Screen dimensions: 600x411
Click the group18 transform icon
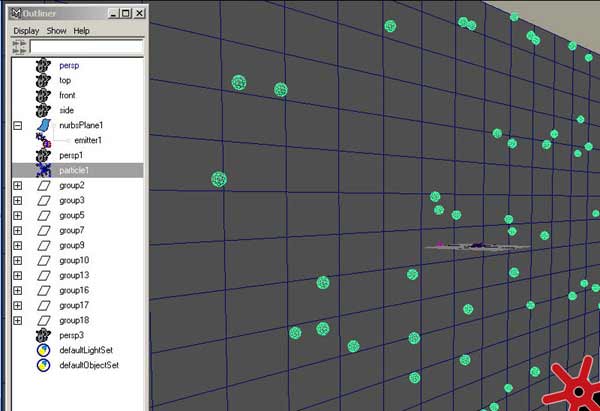pyautogui.click(x=44, y=320)
